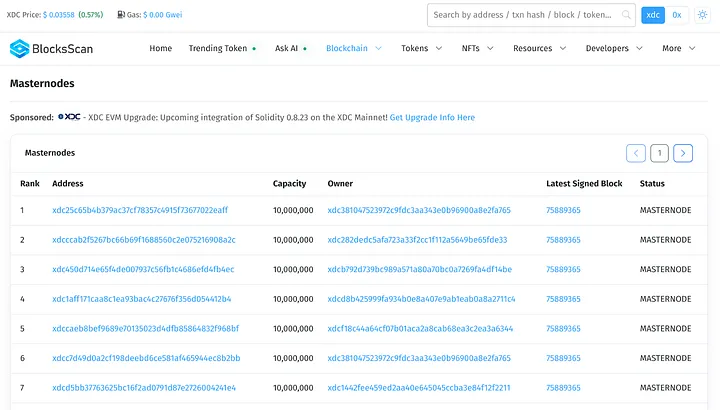Expand the Blockchain dropdown menu
The image size is (720, 410).
tap(354, 48)
